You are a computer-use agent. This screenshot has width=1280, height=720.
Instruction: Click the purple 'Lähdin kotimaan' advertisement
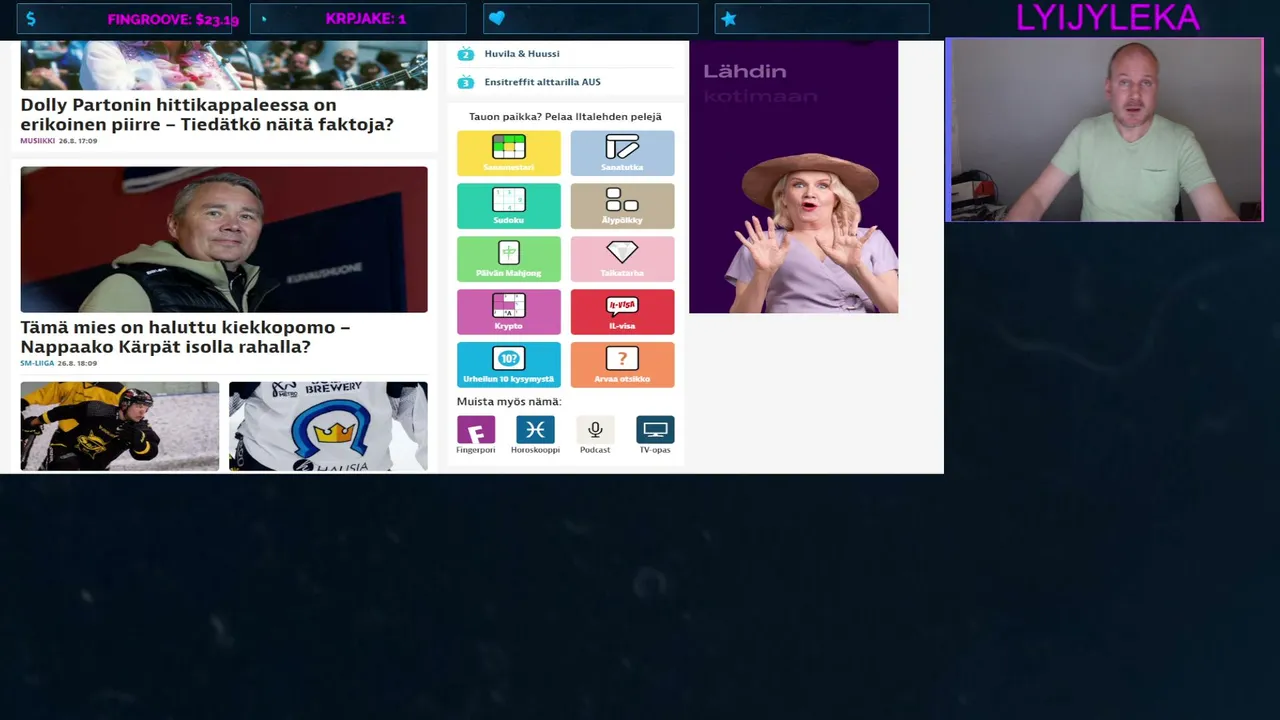(794, 177)
